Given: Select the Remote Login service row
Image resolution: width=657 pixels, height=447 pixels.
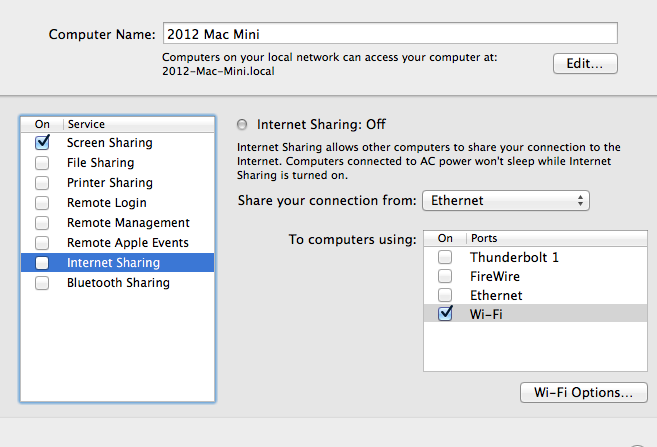Looking at the screenshot, I should (x=117, y=203).
